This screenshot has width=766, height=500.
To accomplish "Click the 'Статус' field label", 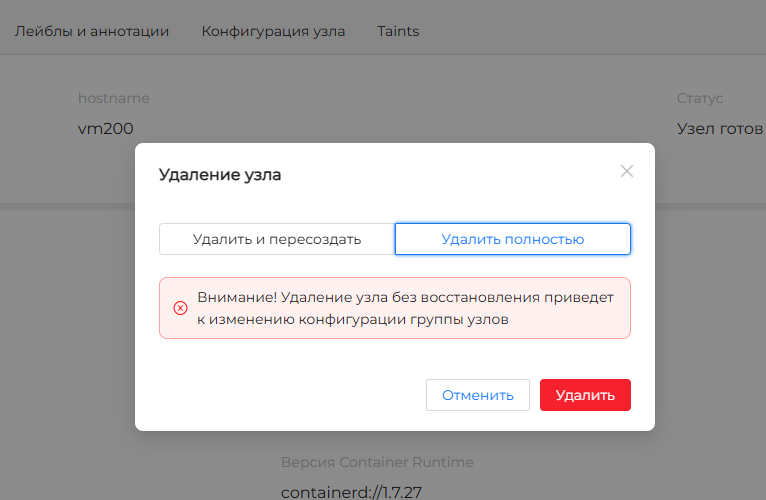I will (700, 98).
